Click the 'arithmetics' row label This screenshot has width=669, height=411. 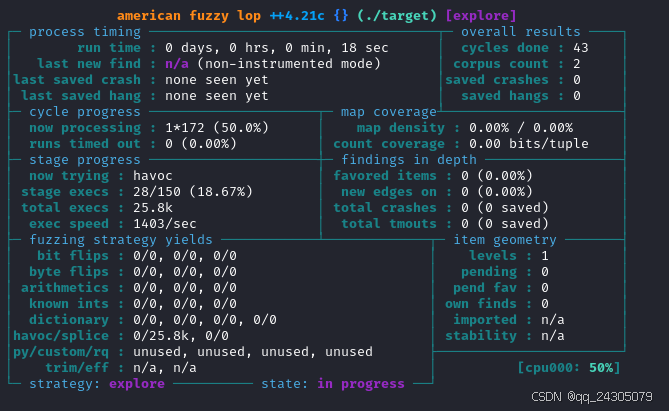(65, 288)
